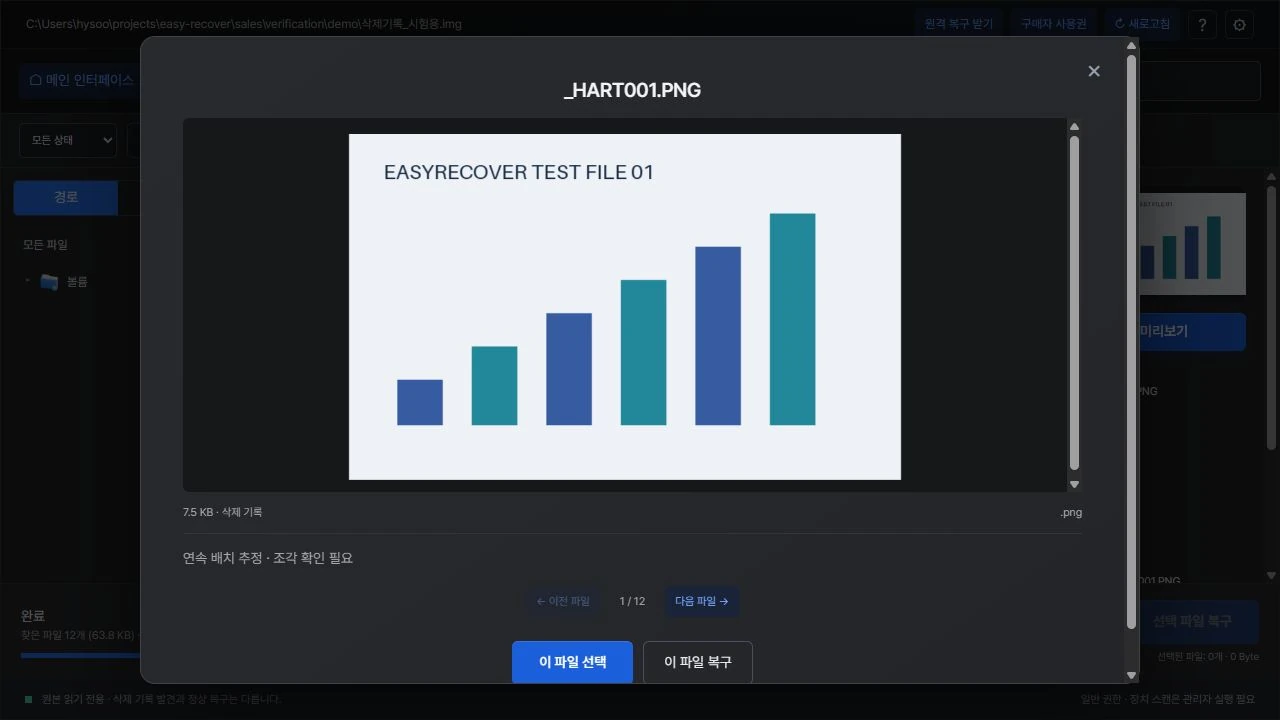Click 원격 복구 받기 button
Screen dimensions: 1280x720
click(x=959, y=24)
